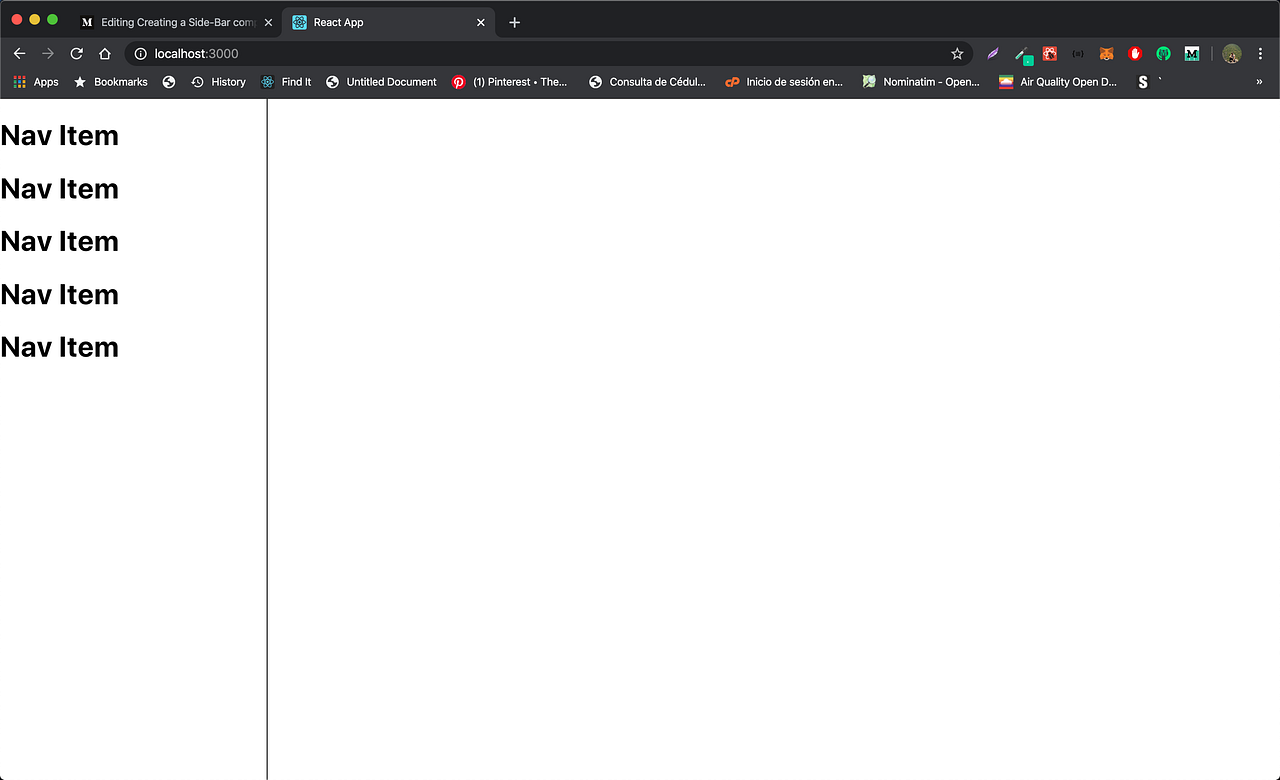Open the MetaMask fox extension
Image resolution: width=1280 pixels, height=780 pixels.
click(x=1106, y=53)
